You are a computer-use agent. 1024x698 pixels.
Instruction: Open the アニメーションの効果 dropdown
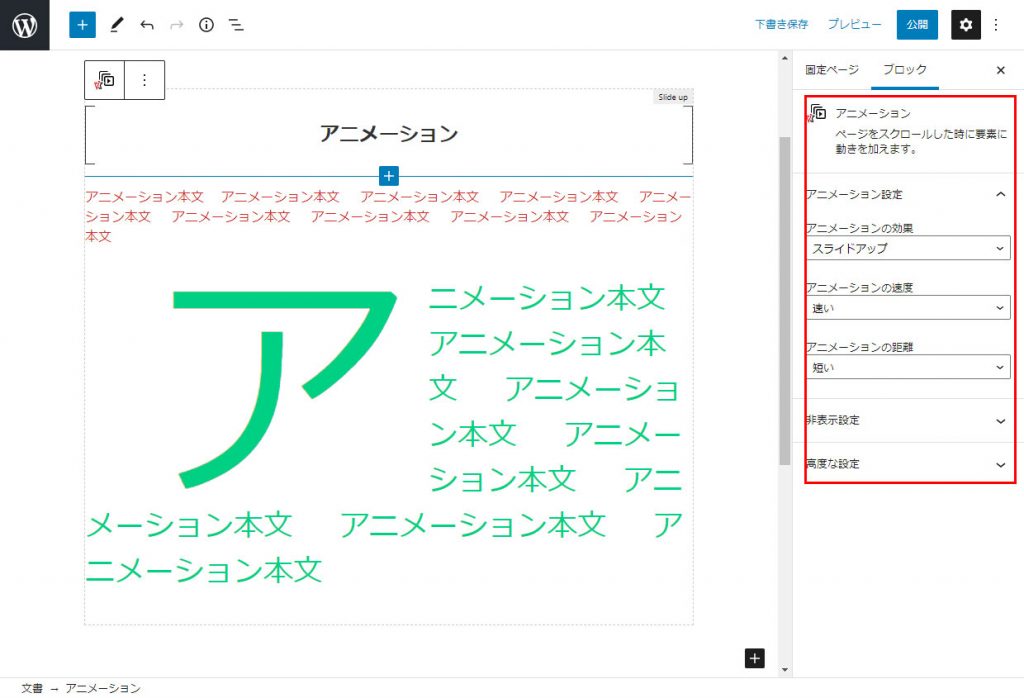[x=907, y=248]
